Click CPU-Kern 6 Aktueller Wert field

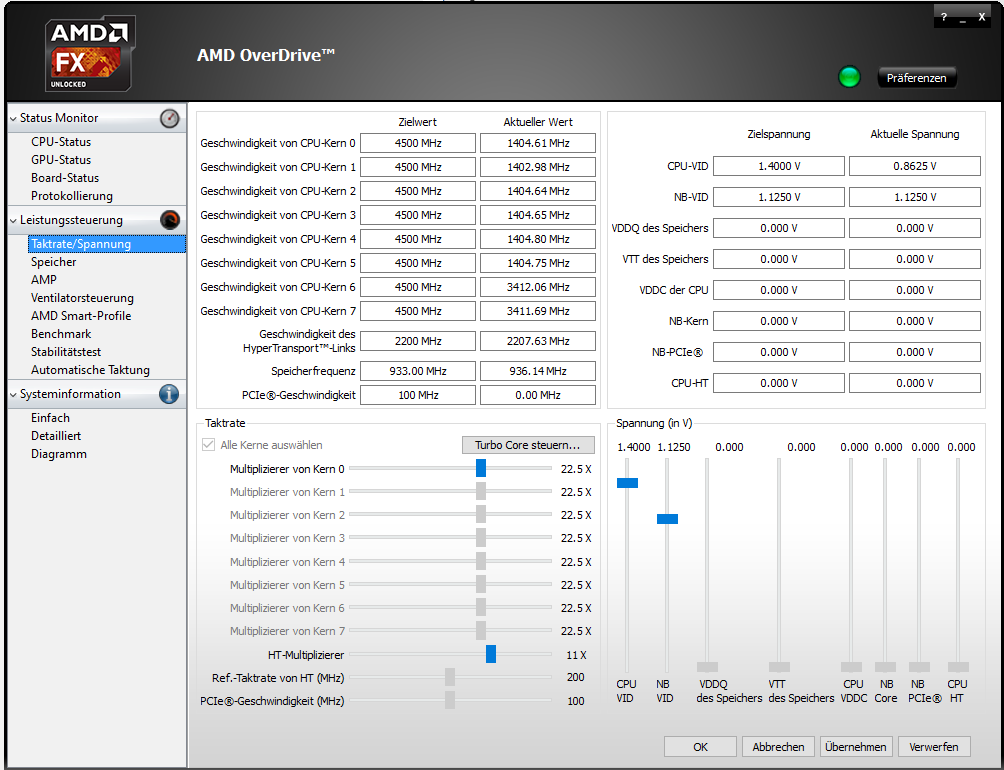[x=538, y=287]
